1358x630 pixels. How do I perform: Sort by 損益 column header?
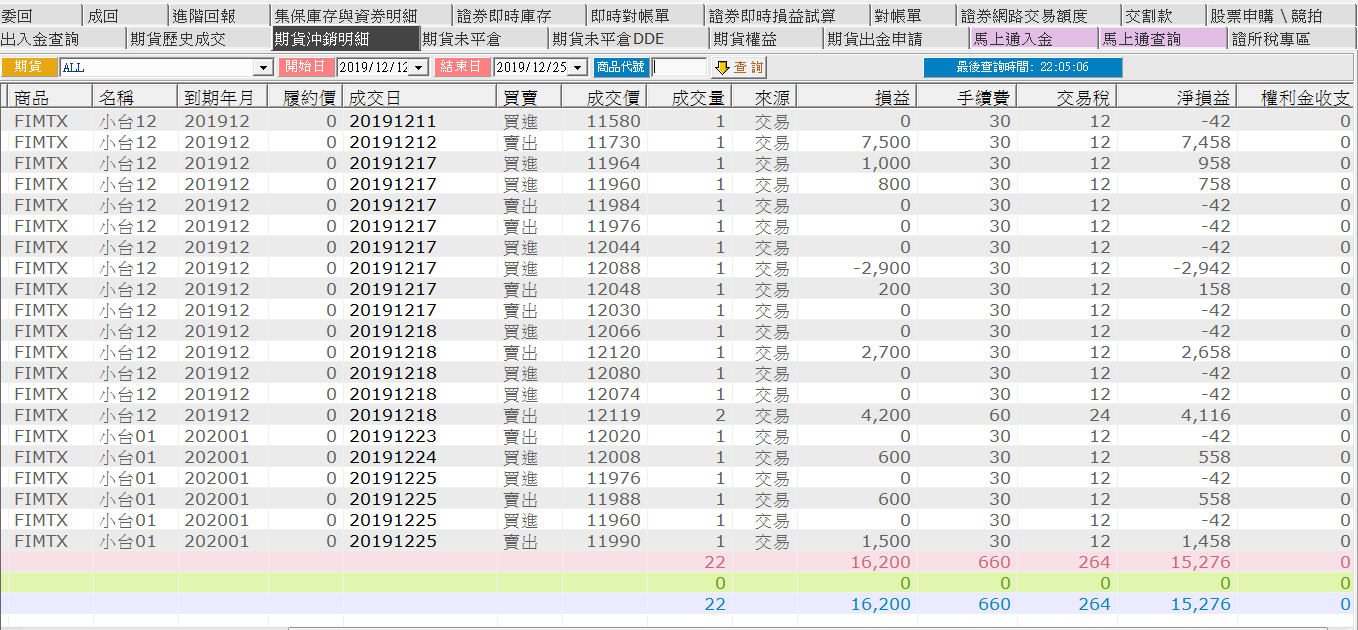click(857, 97)
